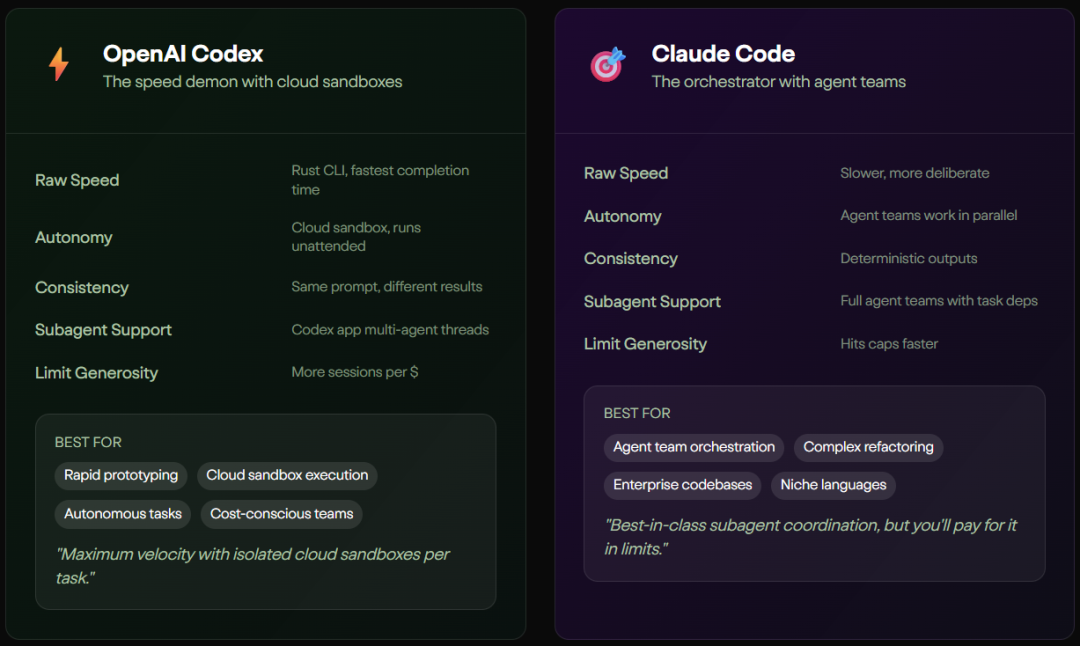Image resolution: width=1080 pixels, height=646 pixels.
Task: Click 'The speed demon with cloud sandboxes' subtitle
Action: (x=252, y=82)
